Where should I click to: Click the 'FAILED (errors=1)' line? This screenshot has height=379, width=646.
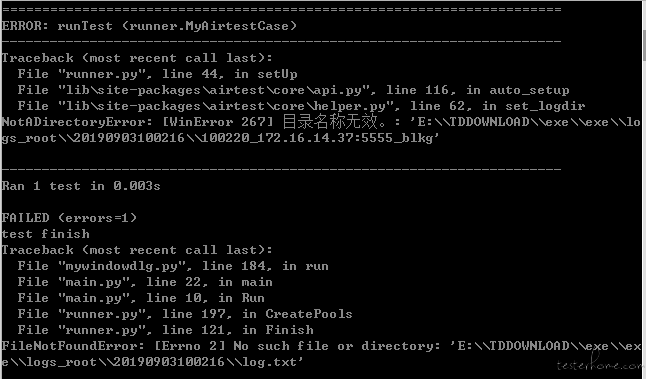pyautogui.click(x=69, y=218)
